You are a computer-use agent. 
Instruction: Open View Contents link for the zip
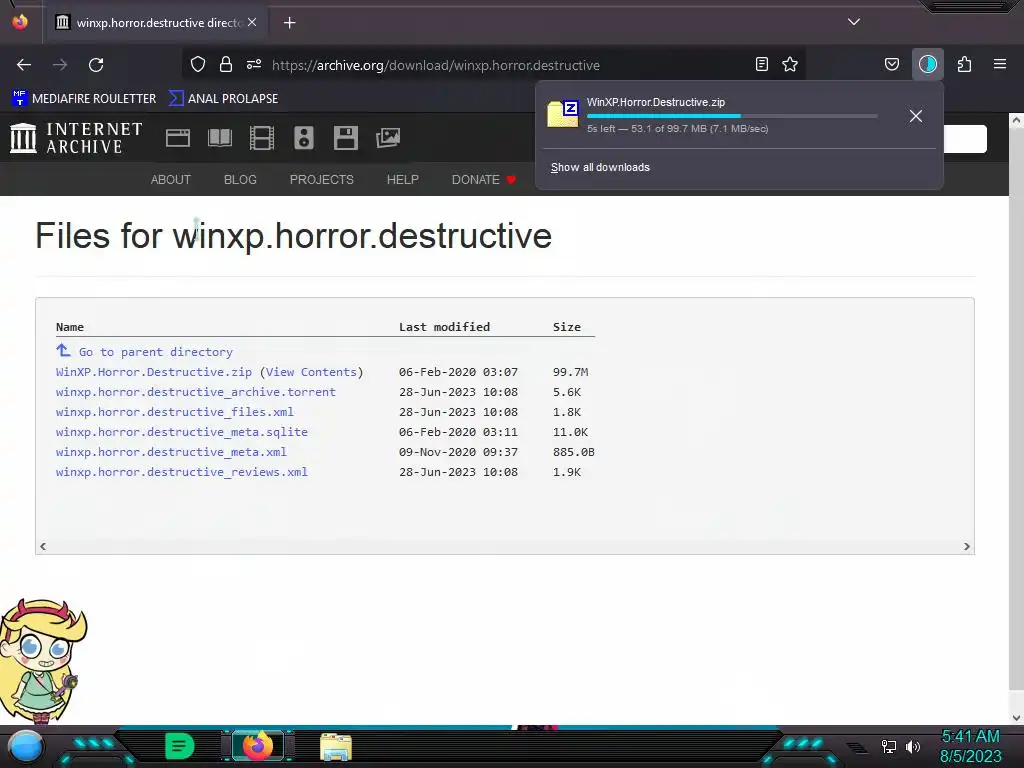point(312,372)
